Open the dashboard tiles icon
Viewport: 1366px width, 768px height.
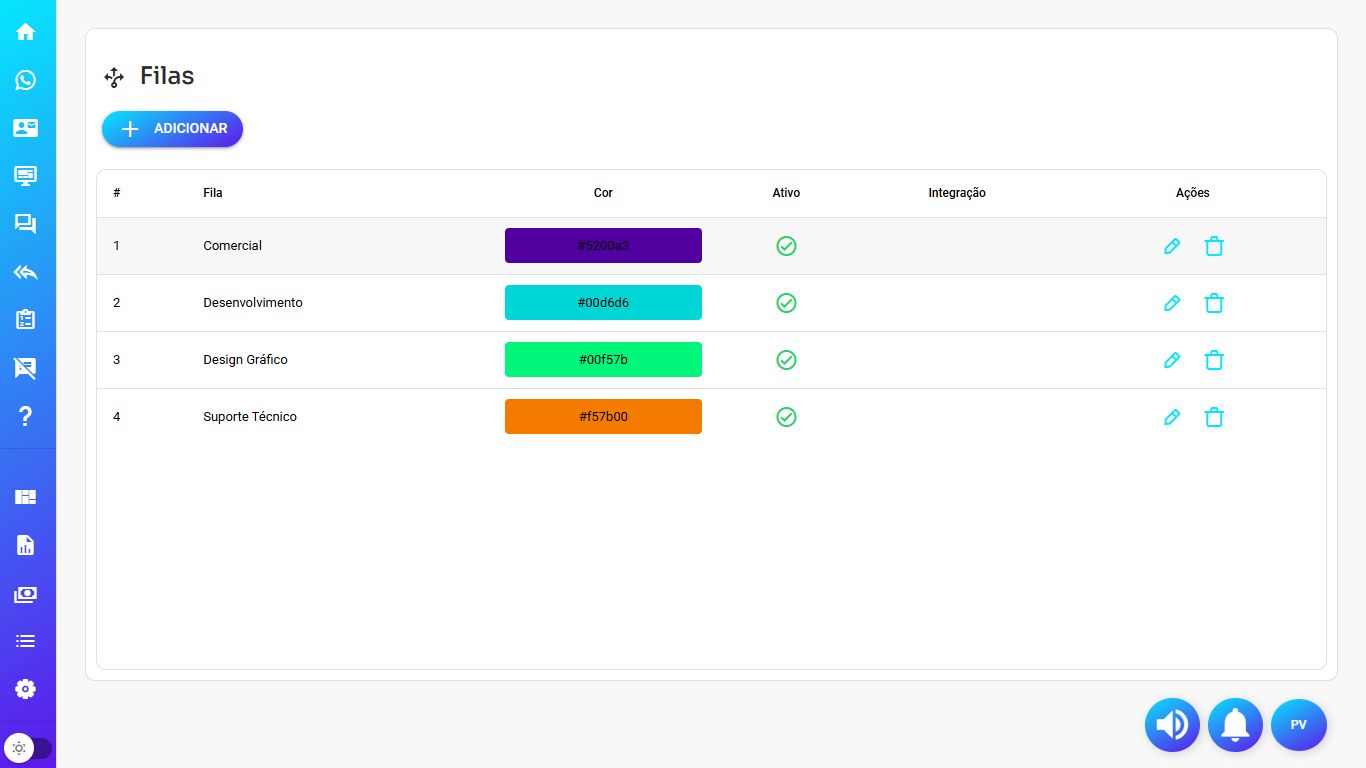[25, 497]
